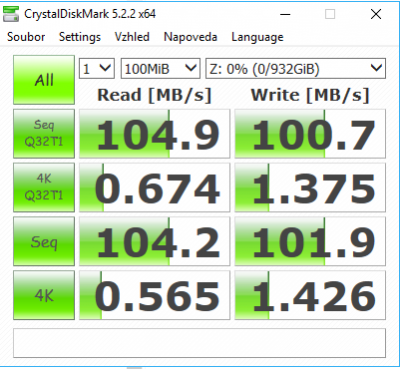400x369 pixels.
Task: Run all benchmarks with the All button
Action: (44, 80)
